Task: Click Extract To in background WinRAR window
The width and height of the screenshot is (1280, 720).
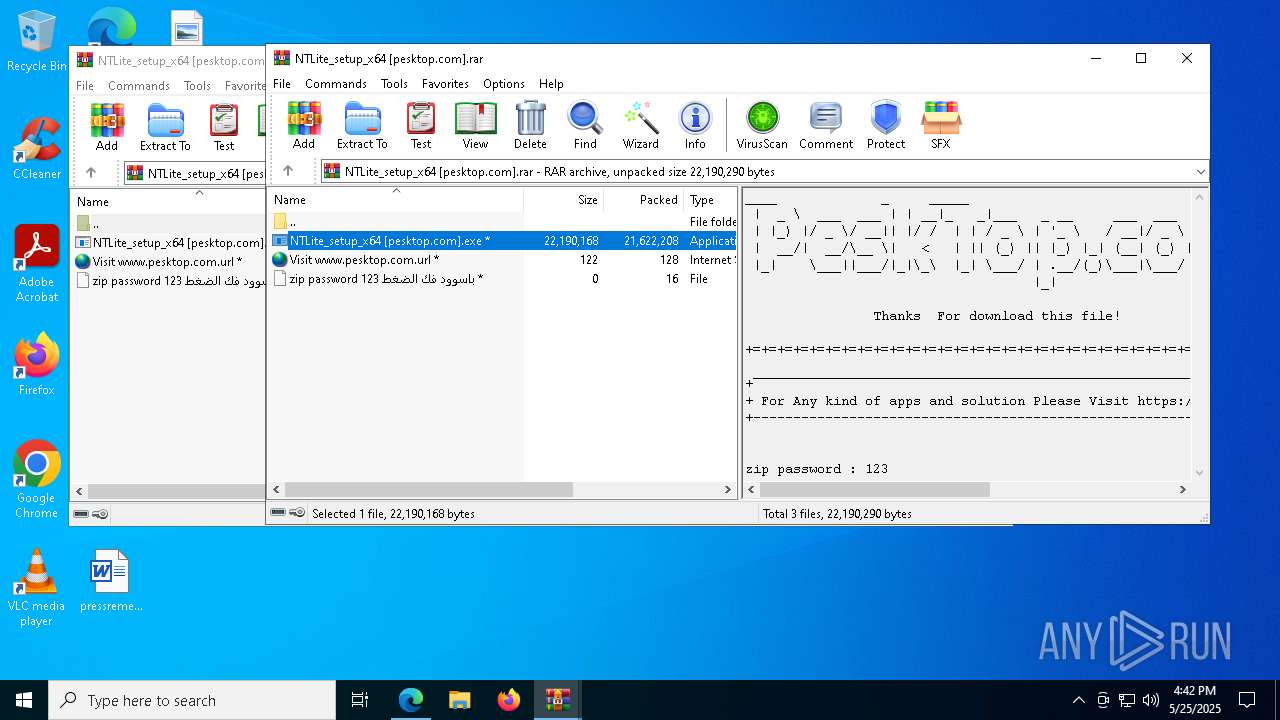Action: [165, 127]
